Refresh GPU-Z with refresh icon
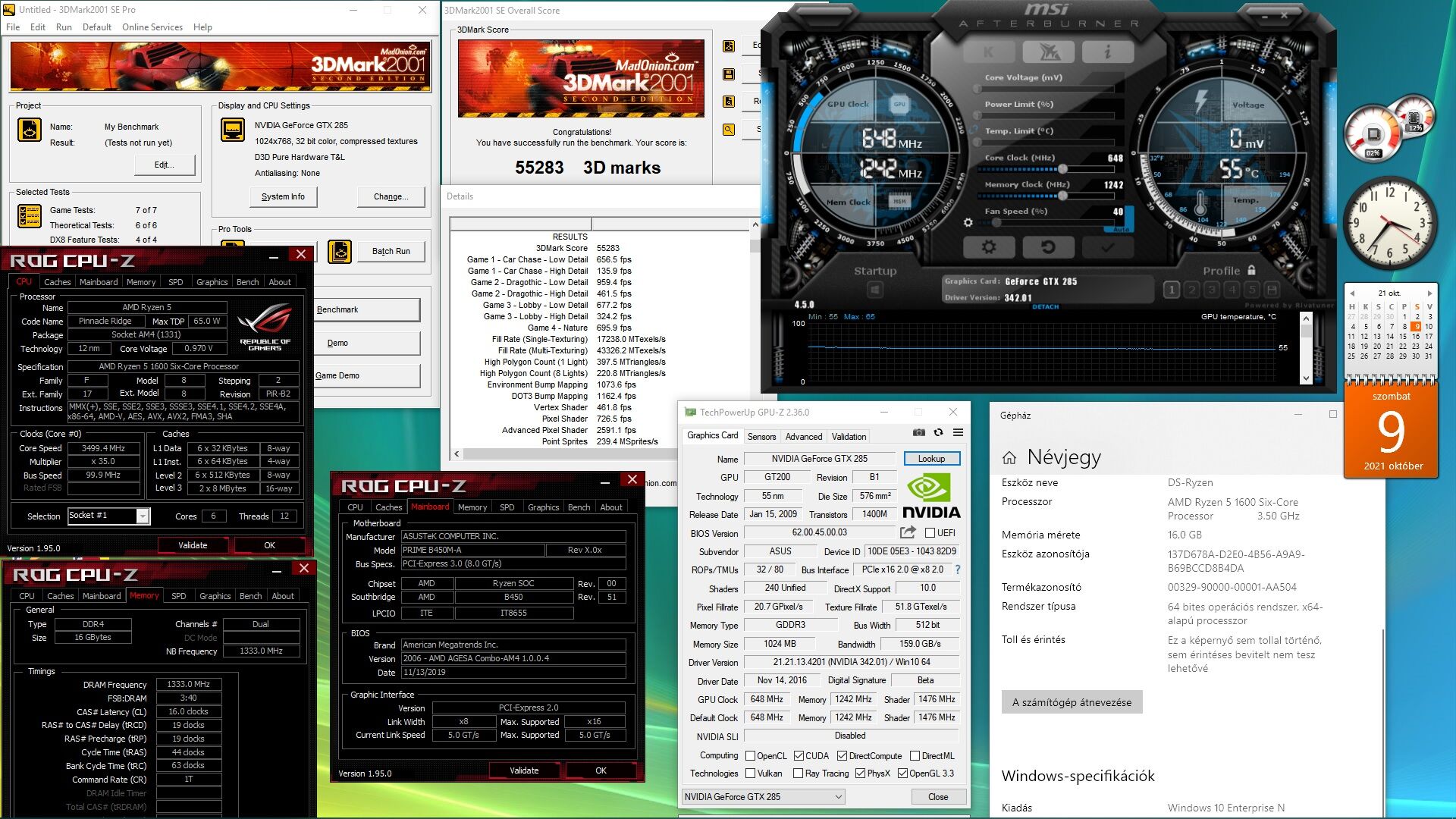 click(x=938, y=432)
